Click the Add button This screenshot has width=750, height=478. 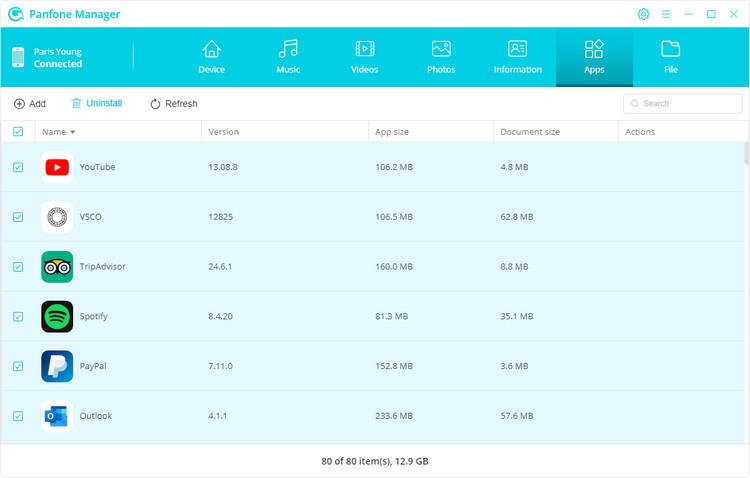click(x=30, y=103)
